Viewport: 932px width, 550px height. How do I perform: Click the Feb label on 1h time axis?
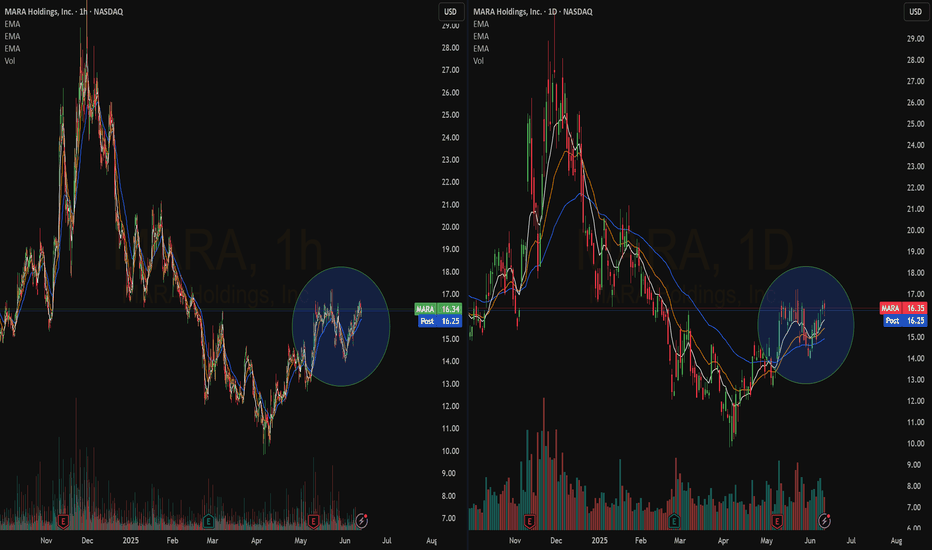[172, 540]
